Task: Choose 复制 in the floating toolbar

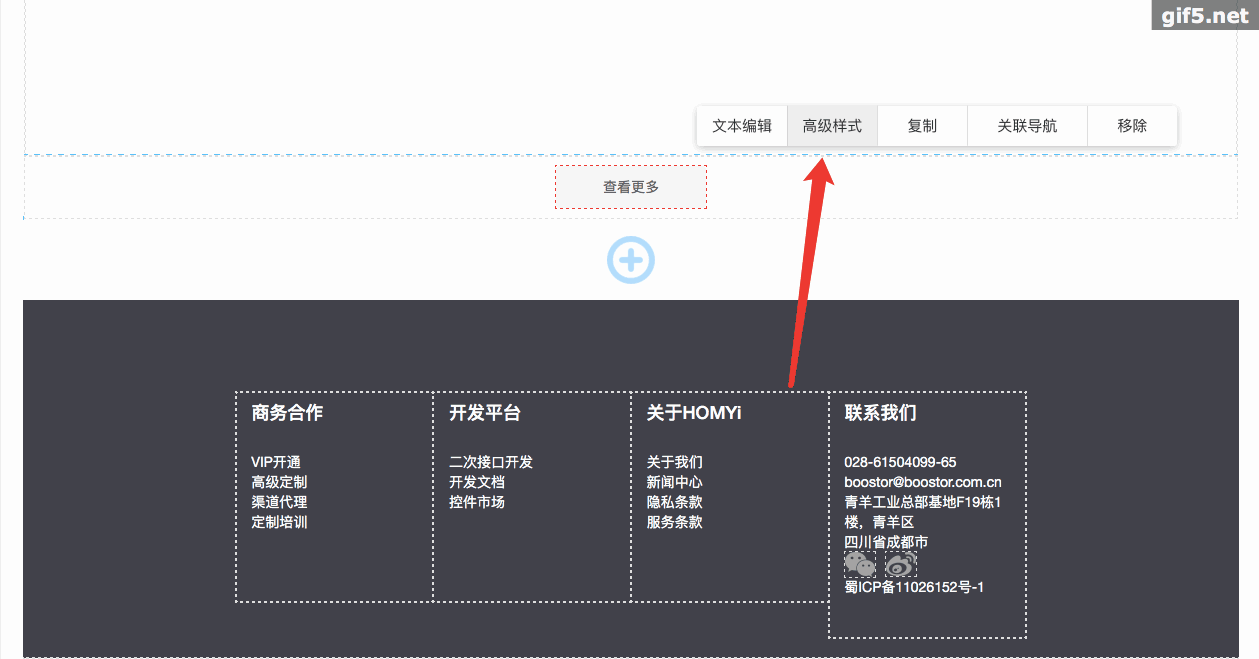Action: [x=922, y=126]
